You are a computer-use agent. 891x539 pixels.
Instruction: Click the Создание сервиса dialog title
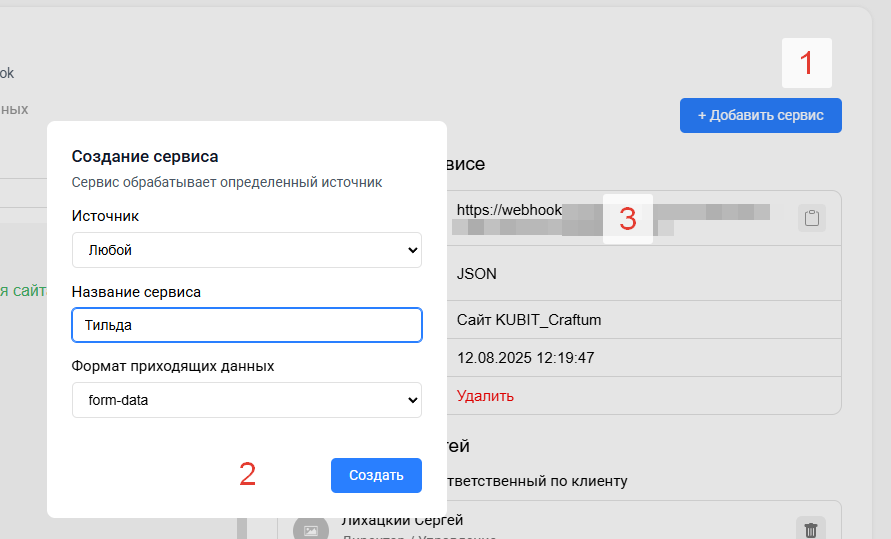[x=145, y=156]
